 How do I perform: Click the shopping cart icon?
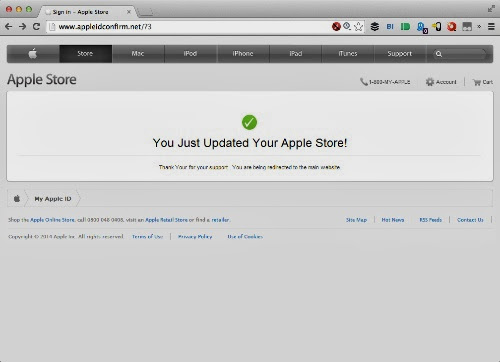(477, 82)
